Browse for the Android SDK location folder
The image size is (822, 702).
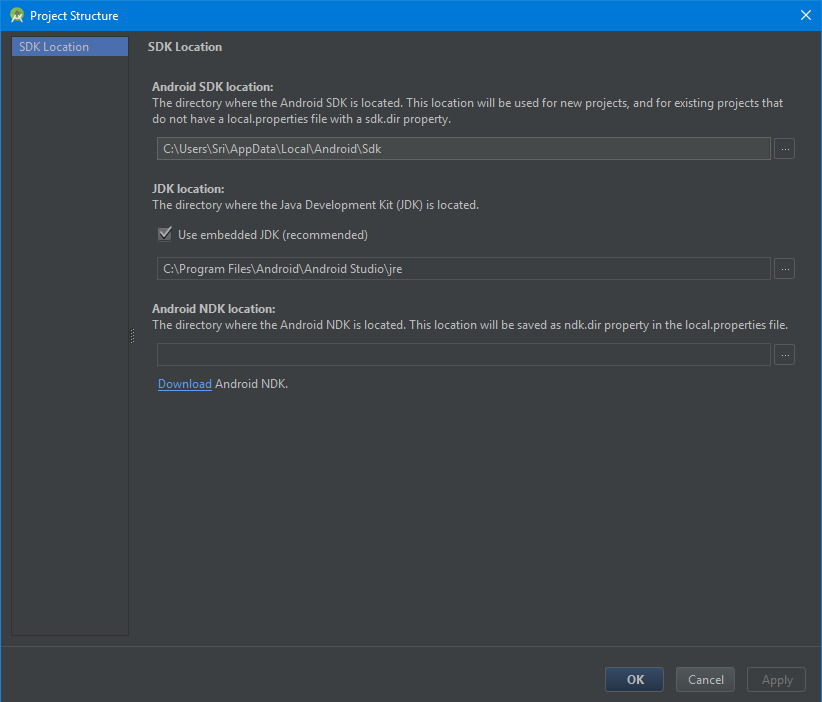tap(784, 149)
